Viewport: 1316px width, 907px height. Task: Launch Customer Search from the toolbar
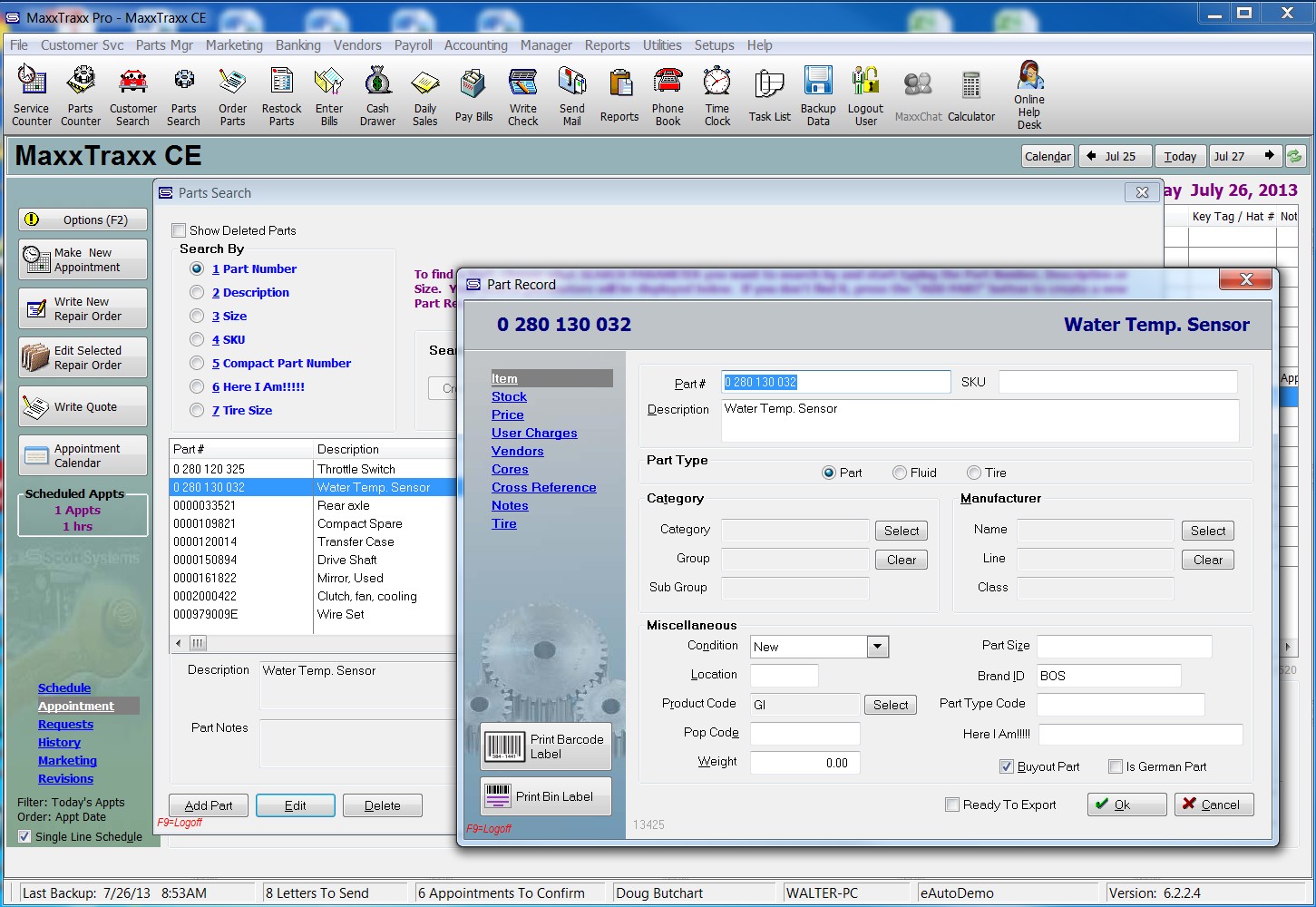[133, 95]
